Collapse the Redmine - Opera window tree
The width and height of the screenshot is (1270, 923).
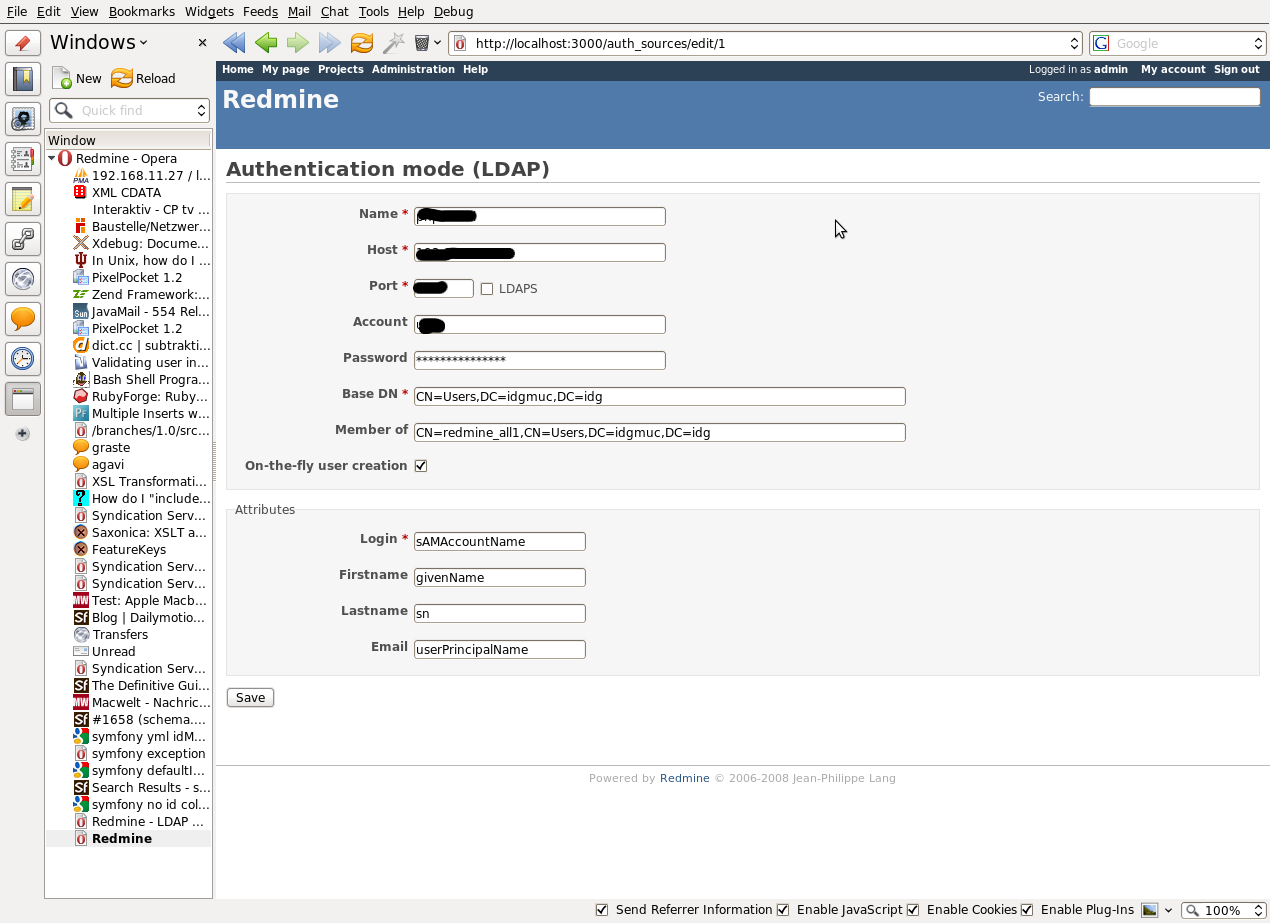(x=52, y=158)
